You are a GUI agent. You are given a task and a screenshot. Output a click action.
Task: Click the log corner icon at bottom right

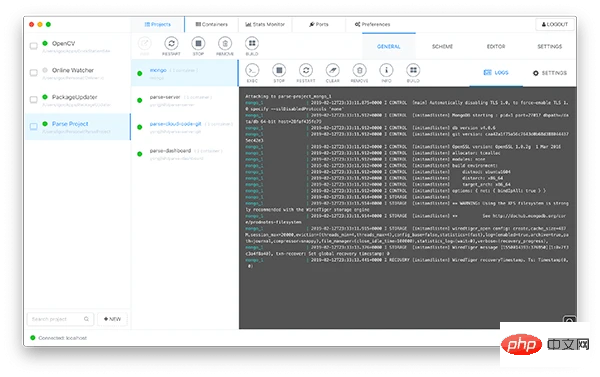point(569,319)
